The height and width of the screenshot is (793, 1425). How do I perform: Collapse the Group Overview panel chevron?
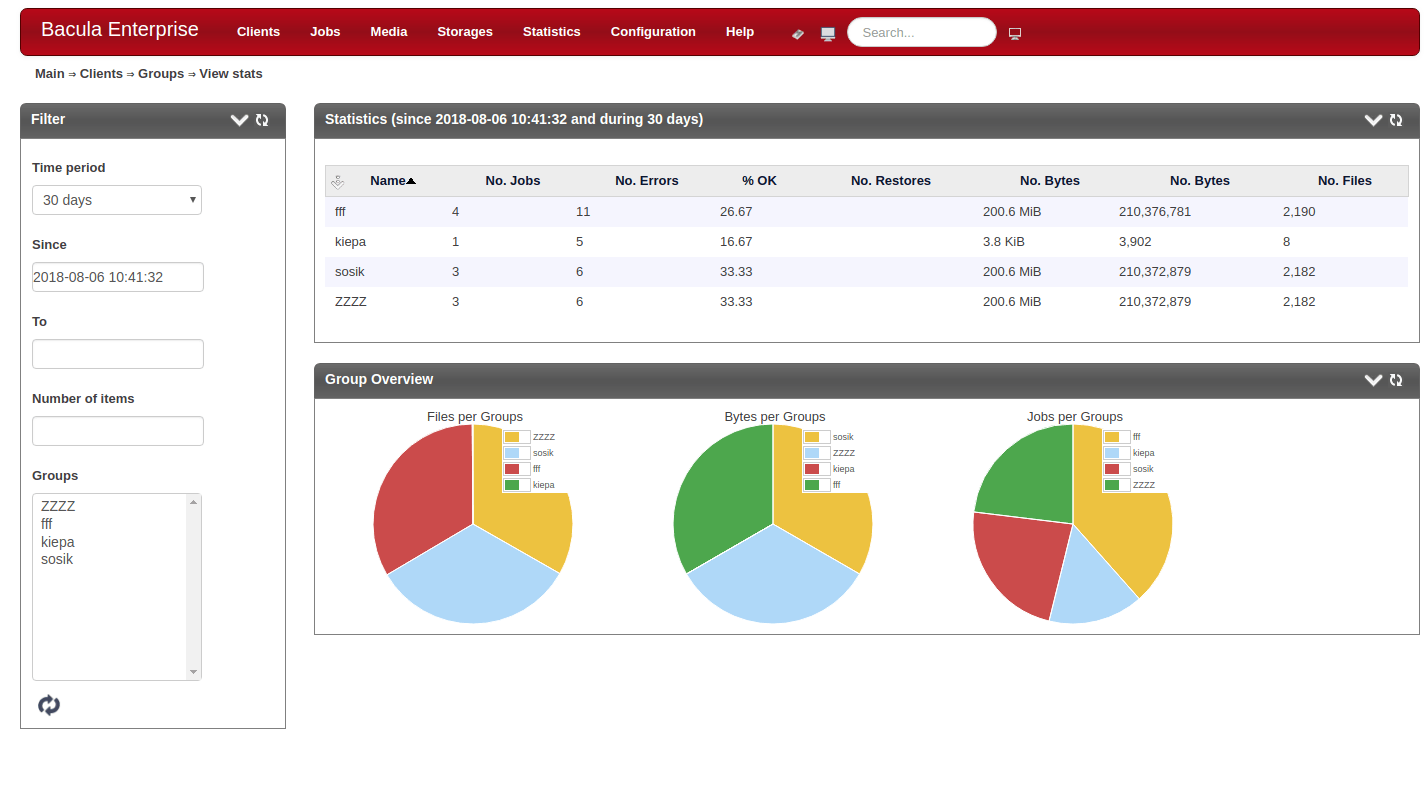click(1373, 380)
